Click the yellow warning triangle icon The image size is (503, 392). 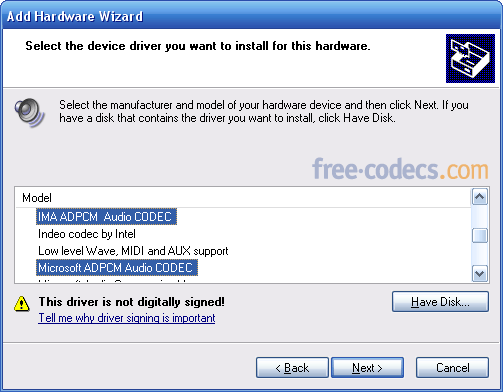pyautogui.click(x=22, y=303)
